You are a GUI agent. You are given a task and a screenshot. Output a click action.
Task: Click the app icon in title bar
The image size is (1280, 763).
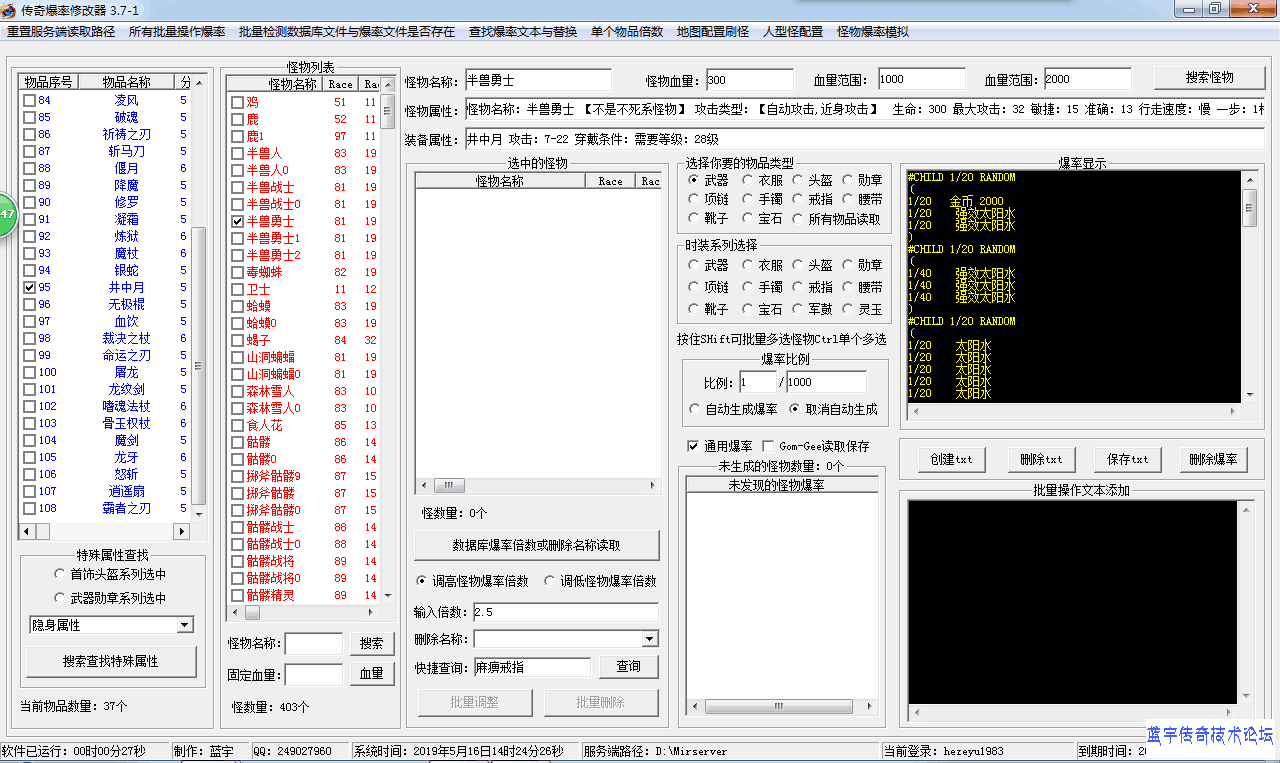[x=9, y=9]
